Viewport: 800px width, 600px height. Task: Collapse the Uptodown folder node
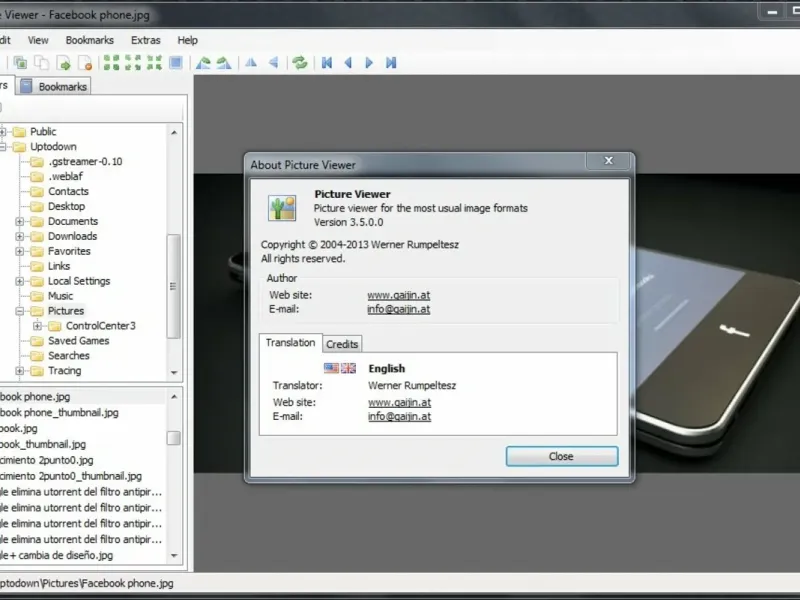[3, 147]
